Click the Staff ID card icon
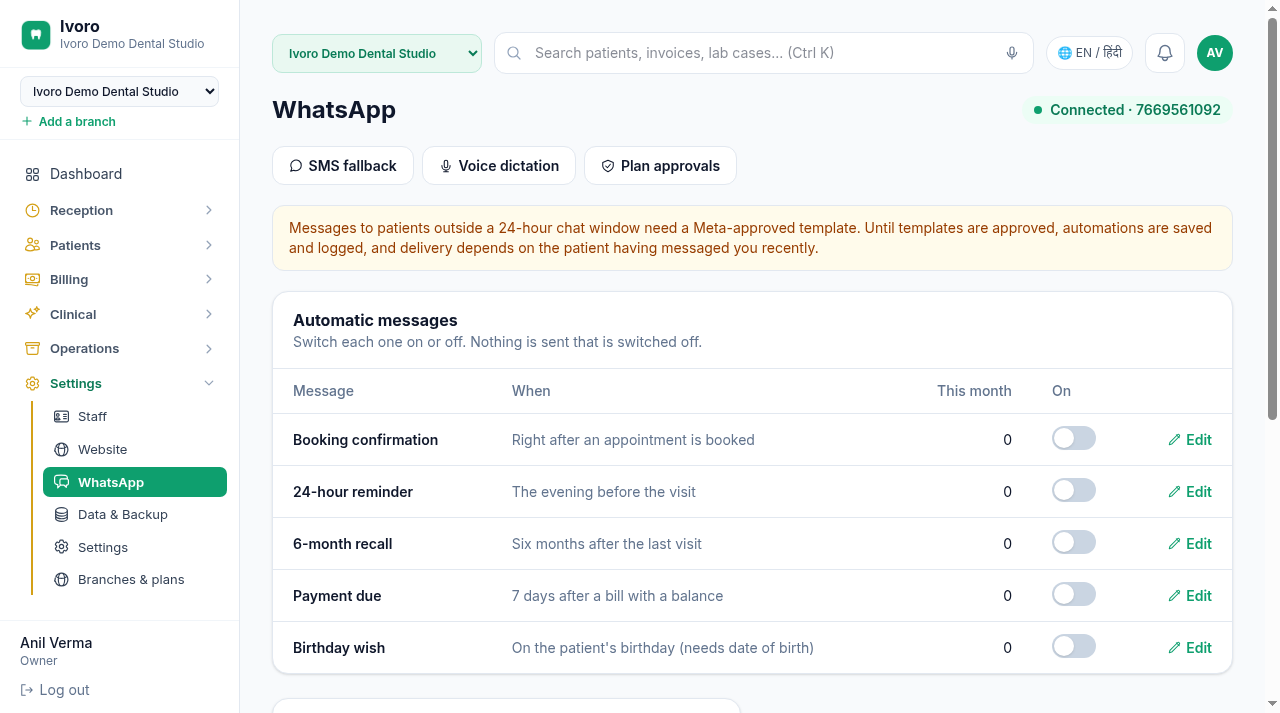Image resolution: width=1280 pixels, height=713 pixels. [61, 416]
